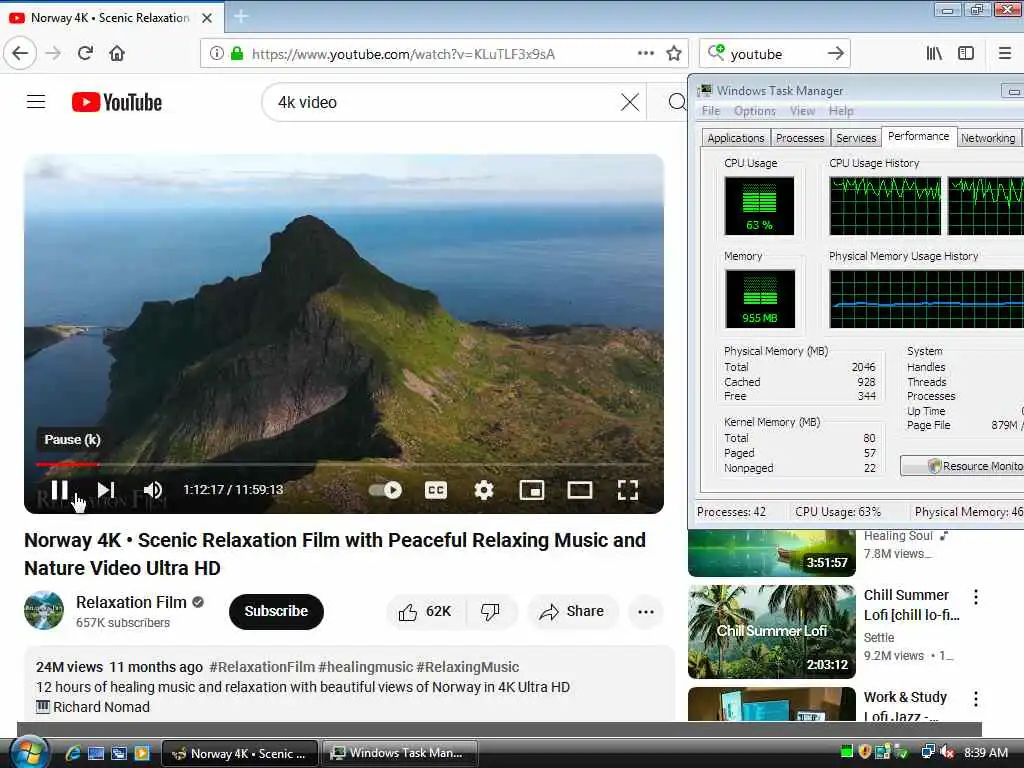Click the Norway 4K taskbar button
Image resolution: width=1024 pixels, height=768 pixels.
[x=240, y=753]
